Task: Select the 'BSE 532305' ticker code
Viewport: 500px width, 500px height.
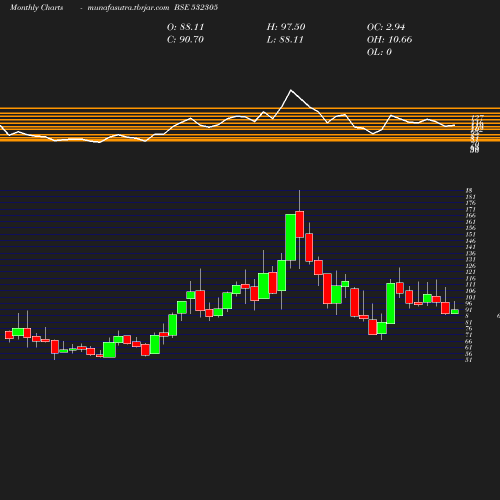Action: click(x=196, y=8)
